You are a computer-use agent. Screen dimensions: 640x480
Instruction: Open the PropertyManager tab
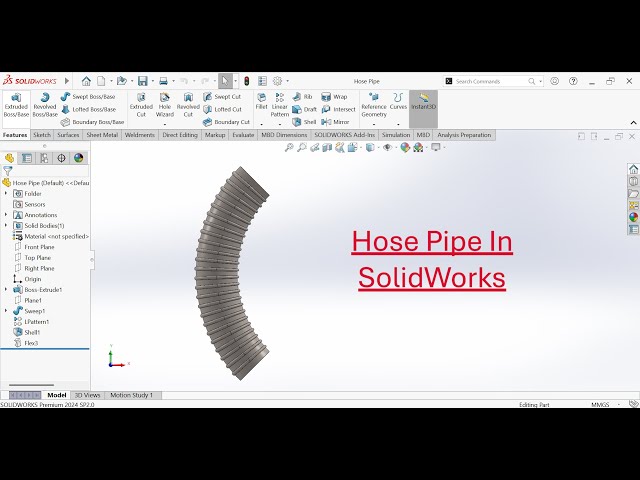coord(27,158)
